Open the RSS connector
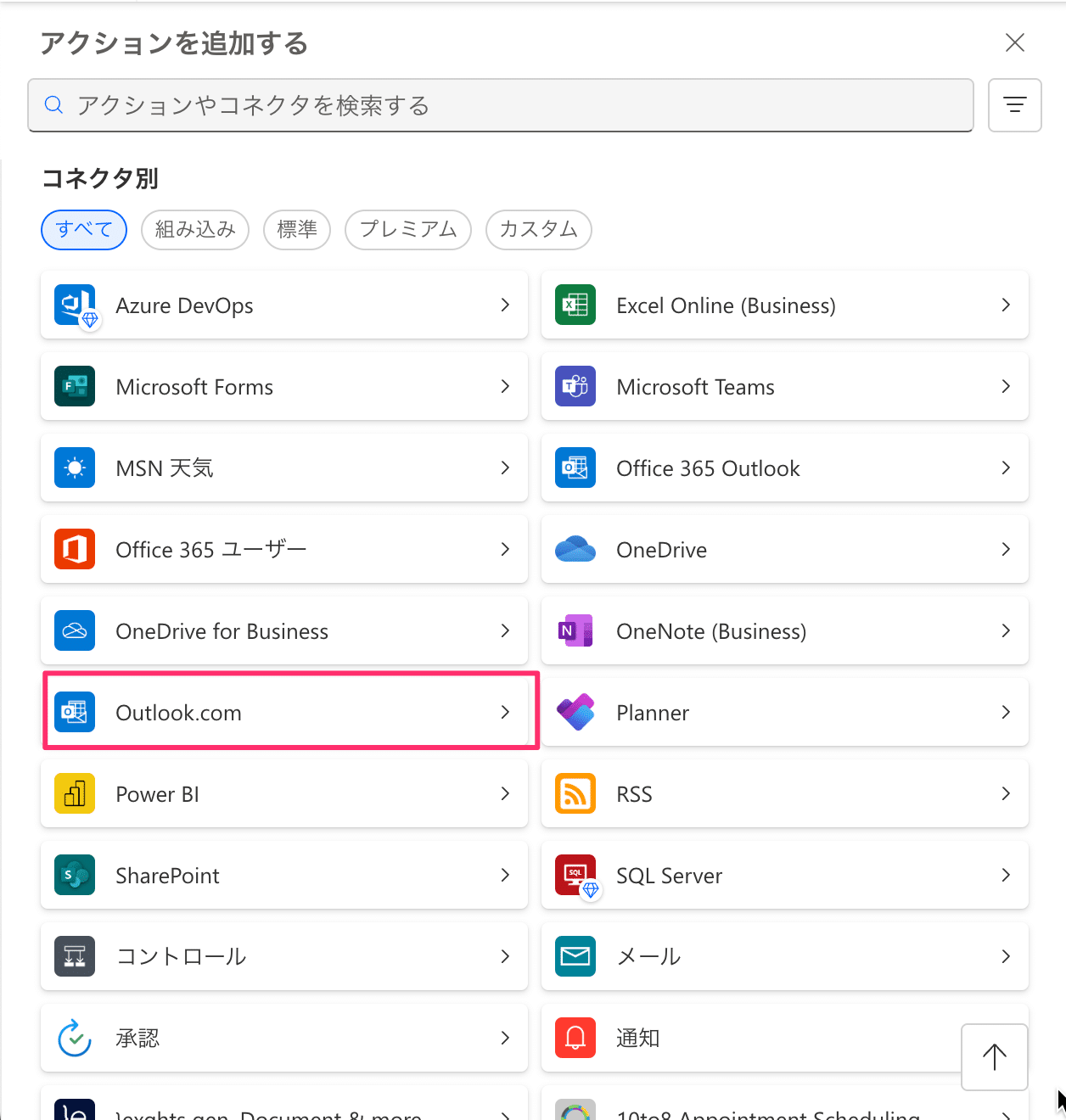The height and width of the screenshot is (1120, 1066). coord(785,794)
